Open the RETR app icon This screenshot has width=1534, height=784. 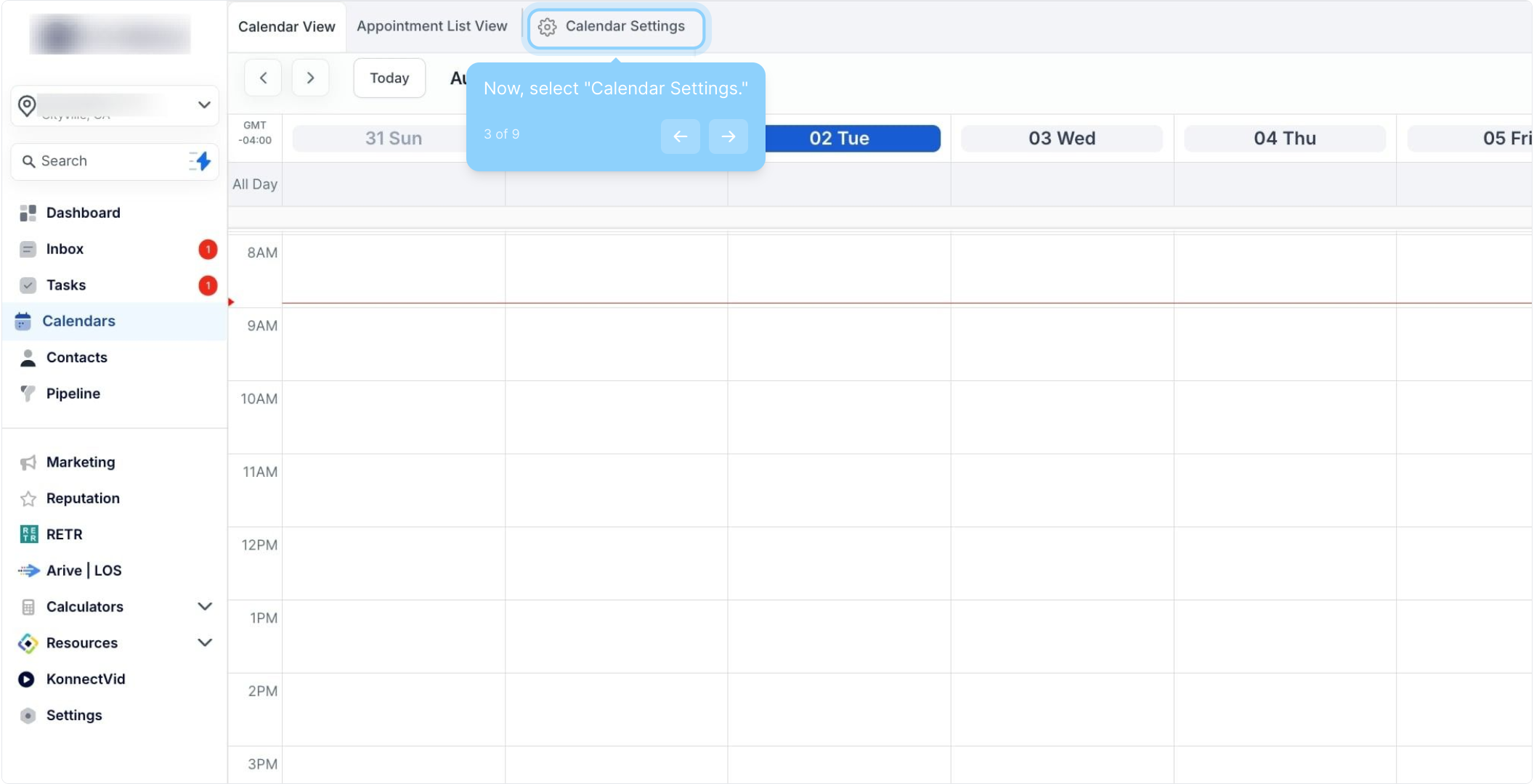[x=28, y=534]
